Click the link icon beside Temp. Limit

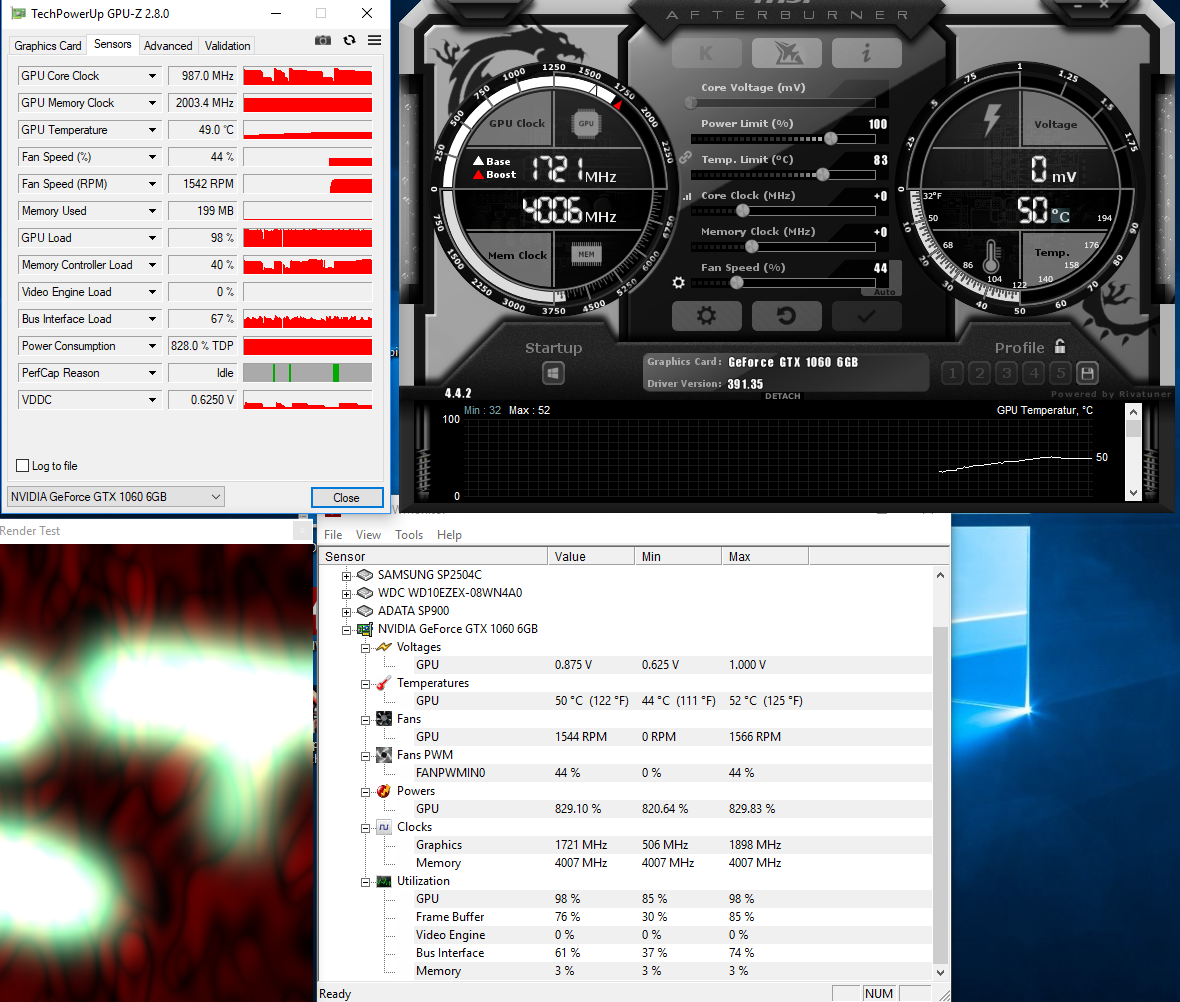[x=685, y=158]
